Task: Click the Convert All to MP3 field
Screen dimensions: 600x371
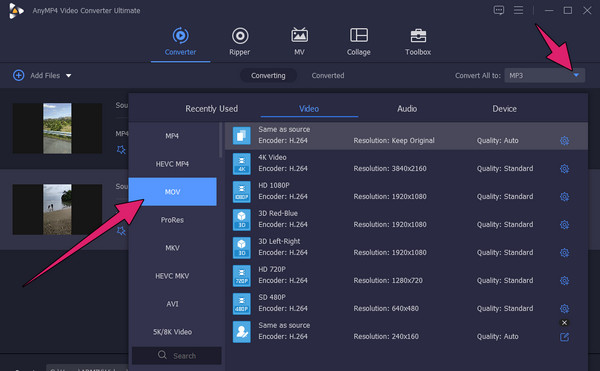Action: [545, 75]
